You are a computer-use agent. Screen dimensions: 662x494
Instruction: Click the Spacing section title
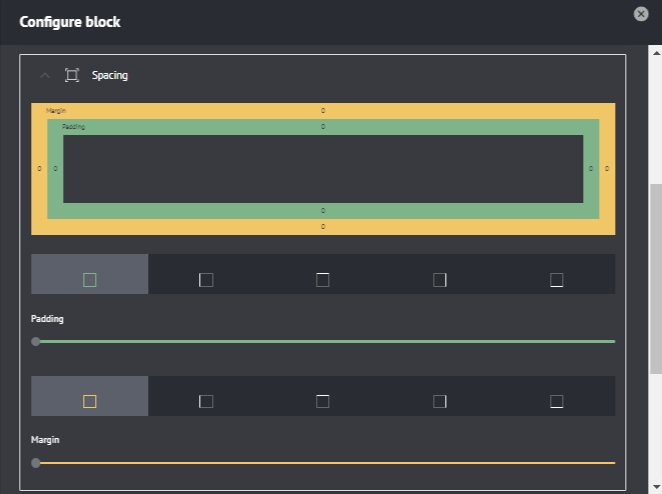(110, 75)
